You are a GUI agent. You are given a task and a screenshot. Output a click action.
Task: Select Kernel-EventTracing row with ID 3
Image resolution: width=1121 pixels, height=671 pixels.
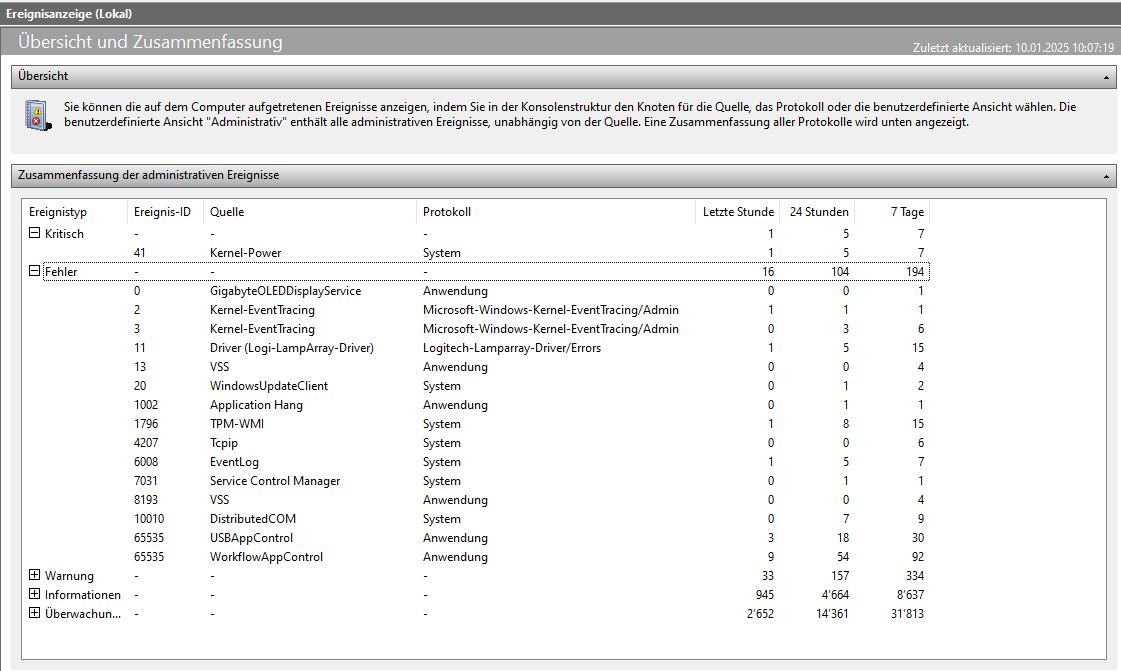click(x=476, y=329)
